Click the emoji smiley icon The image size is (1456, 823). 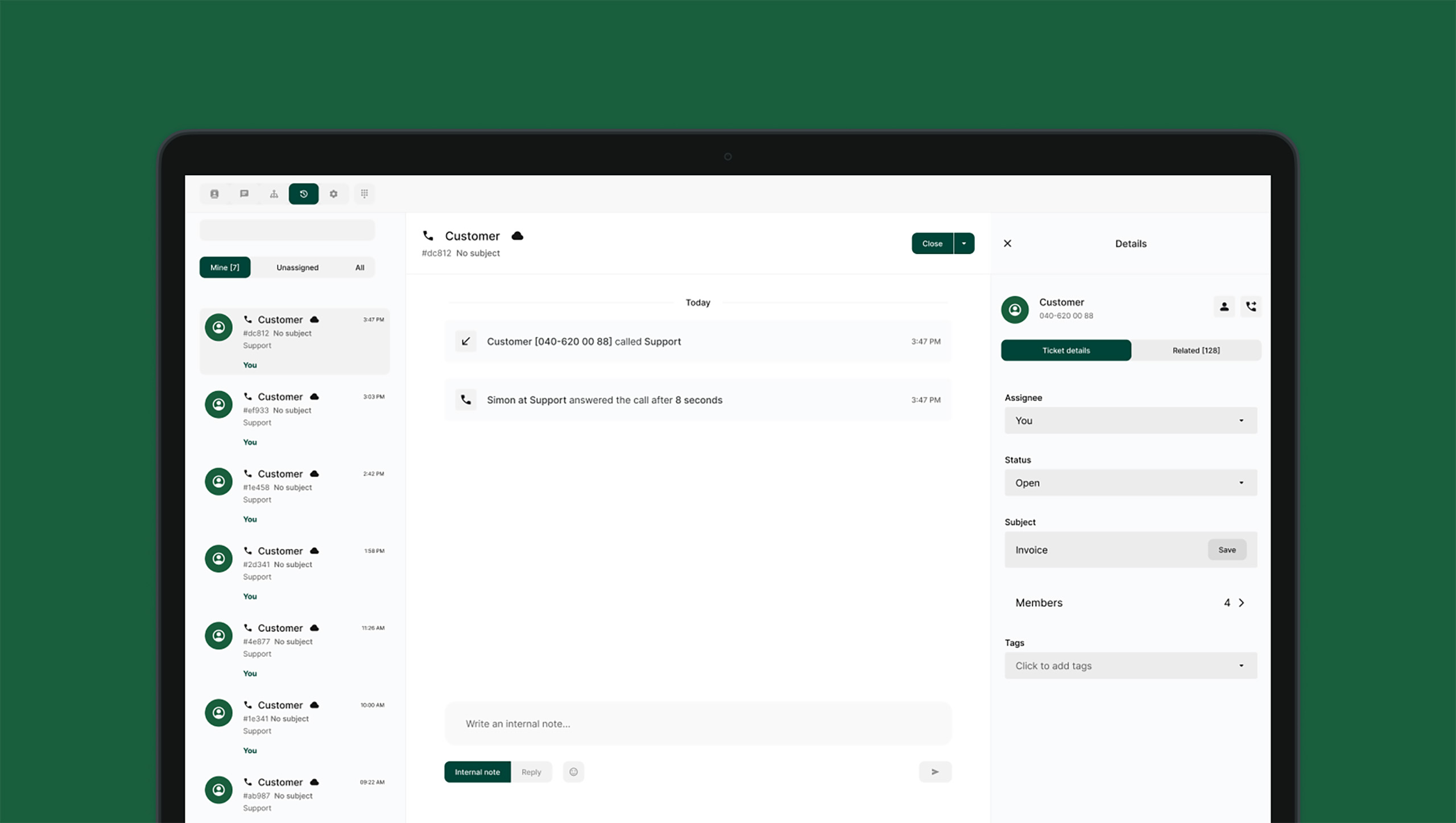pos(573,772)
